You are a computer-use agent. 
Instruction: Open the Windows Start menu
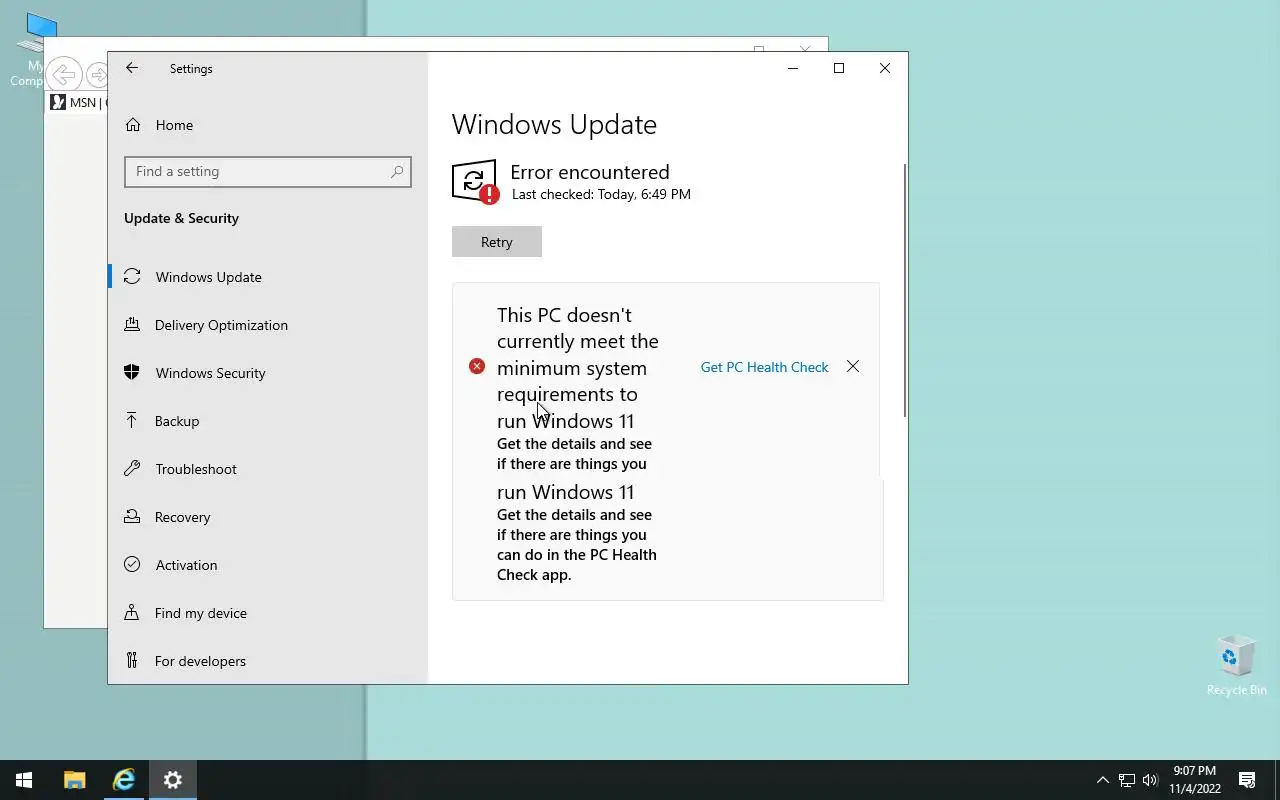tap(24, 780)
